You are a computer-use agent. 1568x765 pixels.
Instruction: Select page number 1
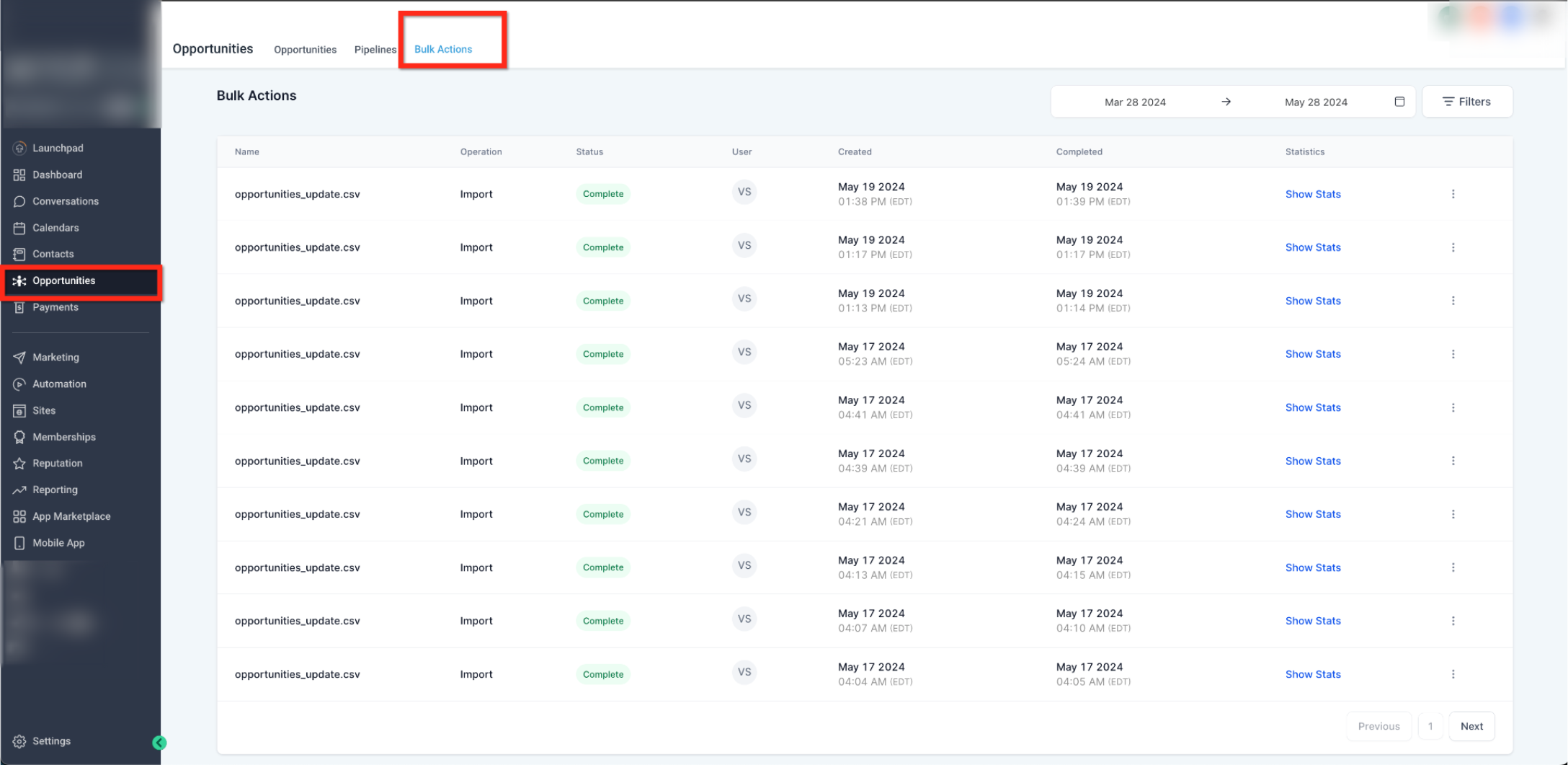pyautogui.click(x=1430, y=726)
